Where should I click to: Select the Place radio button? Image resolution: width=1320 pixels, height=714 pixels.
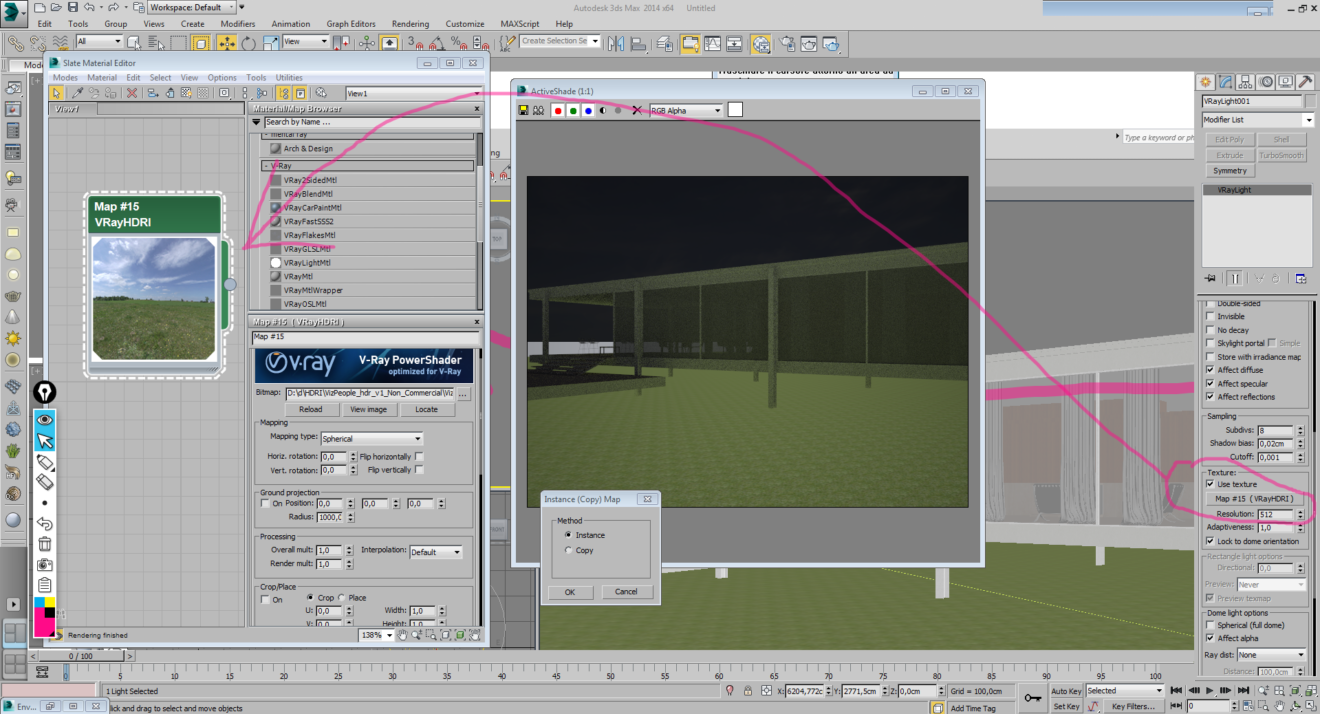tap(342, 598)
